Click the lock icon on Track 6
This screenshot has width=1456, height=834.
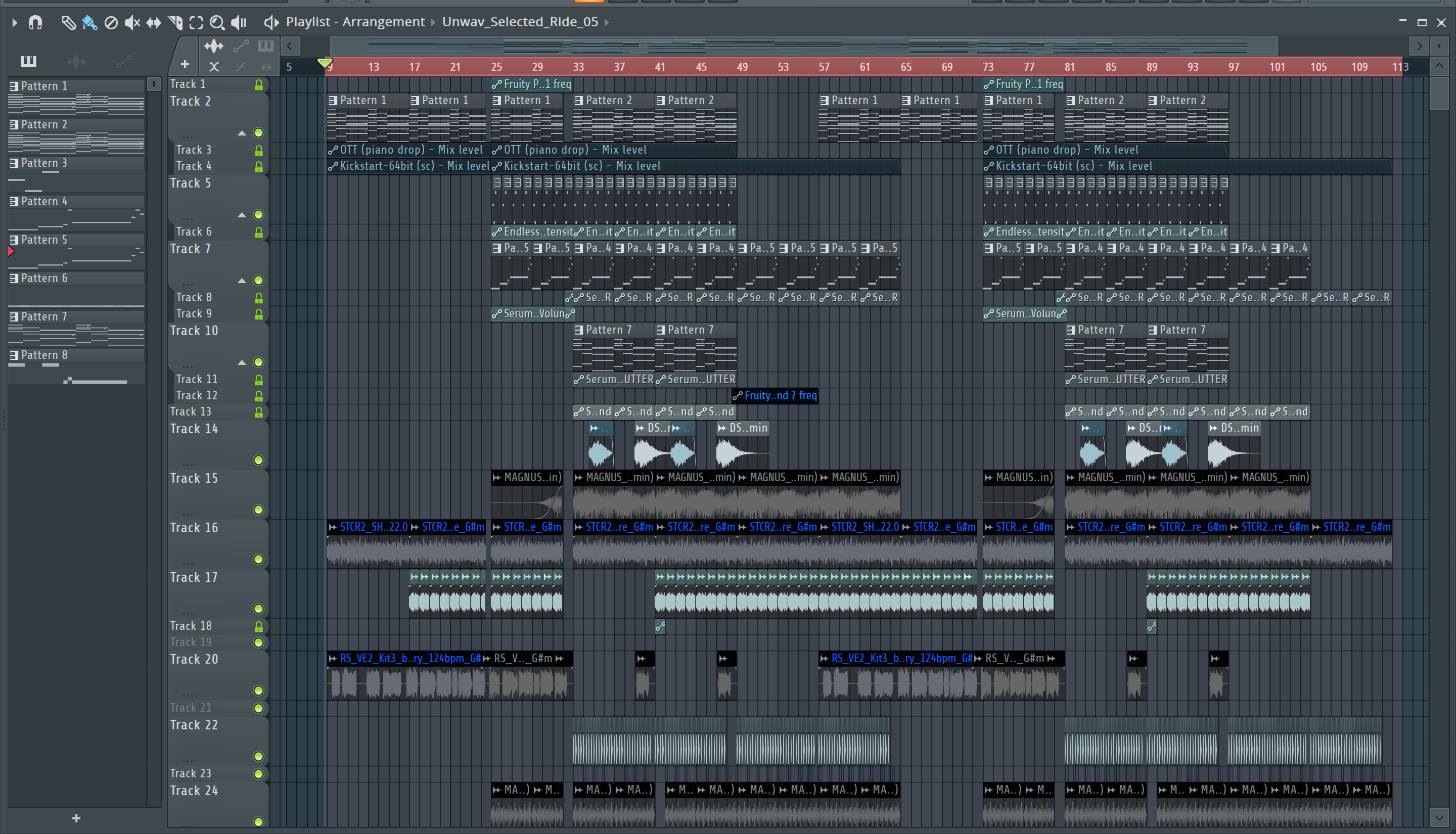[259, 232]
